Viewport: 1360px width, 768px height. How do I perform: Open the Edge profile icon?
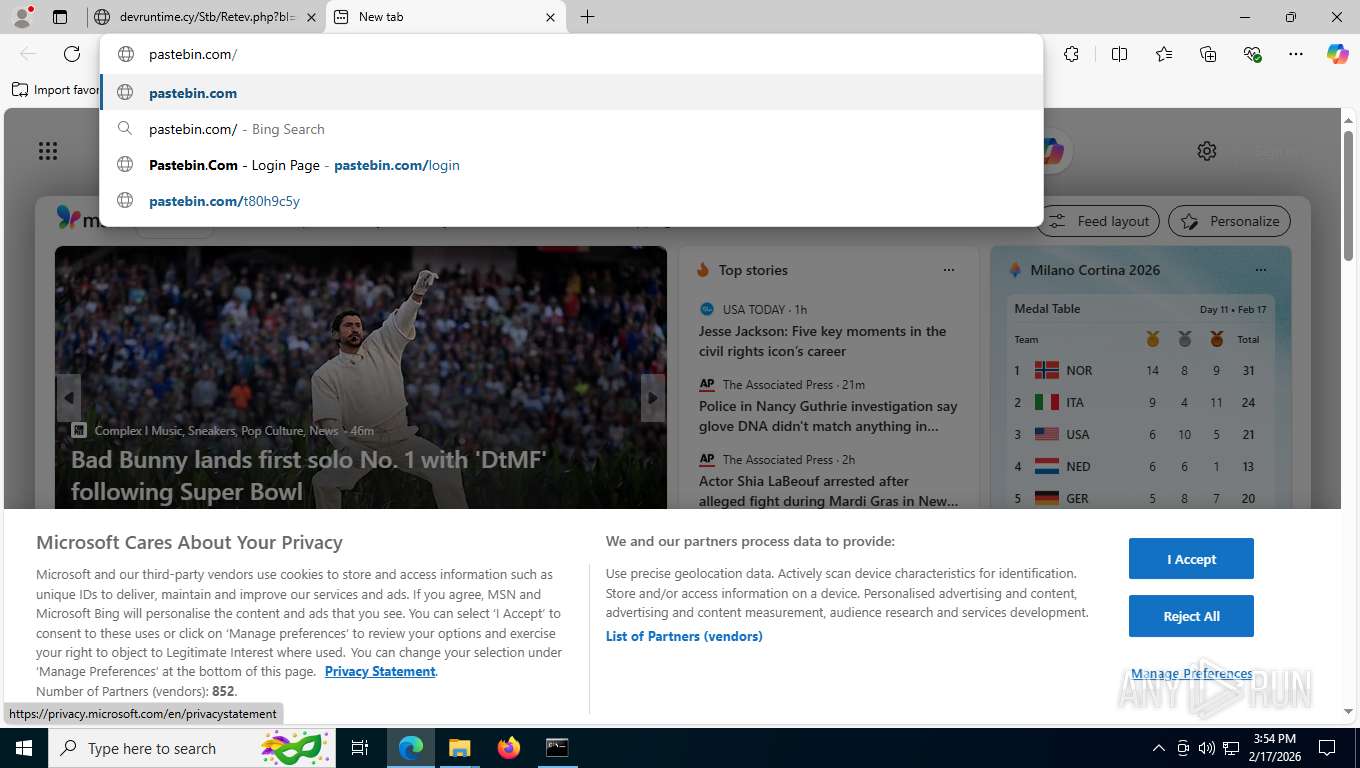pos(21,17)
